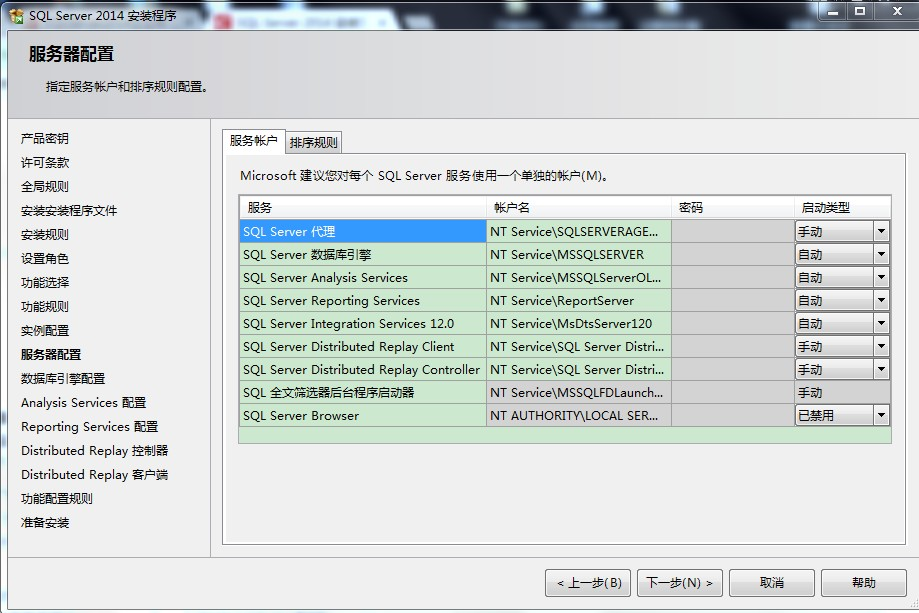Viewport: 919px width, 613px height.
Task: Close the SQL Server 2014 setup window
Action: click(x=896, y=11)
